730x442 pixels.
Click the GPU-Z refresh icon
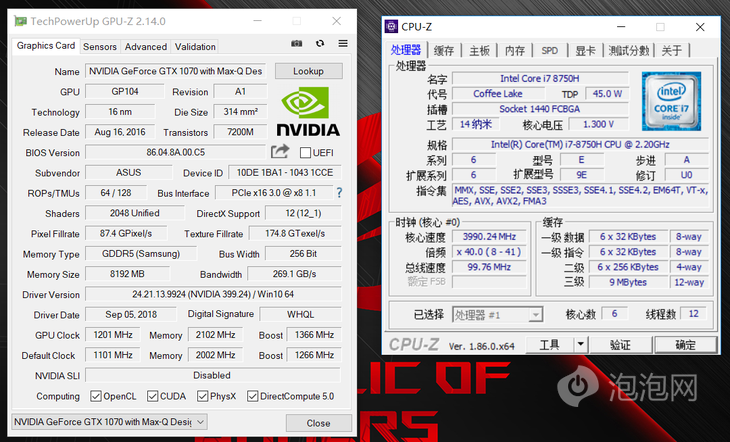320,43
